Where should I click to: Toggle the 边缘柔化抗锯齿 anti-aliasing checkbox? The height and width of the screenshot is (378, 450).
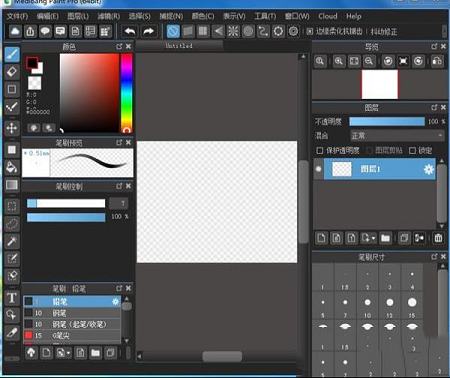pos(310,32)
